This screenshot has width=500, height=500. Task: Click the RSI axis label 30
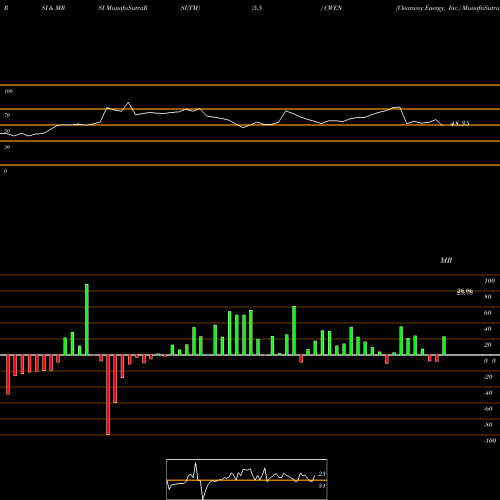7,147
